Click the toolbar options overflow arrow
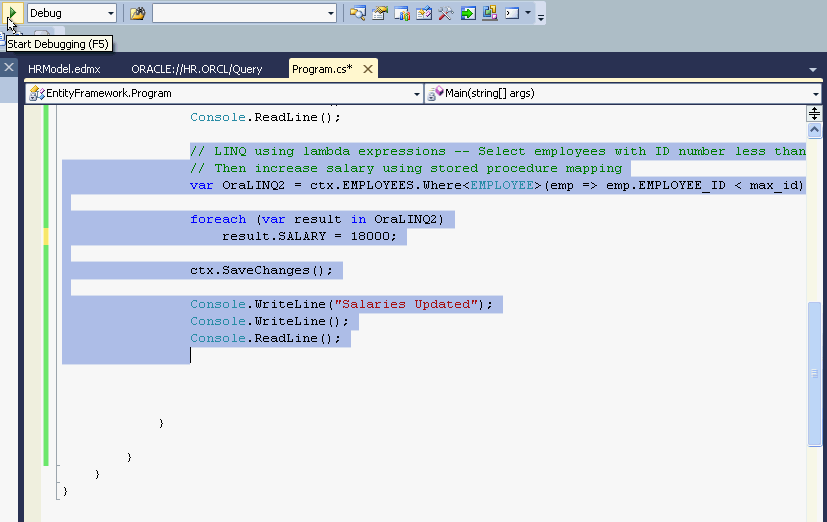This screenshot has width=827, height=522. [541, 16]
